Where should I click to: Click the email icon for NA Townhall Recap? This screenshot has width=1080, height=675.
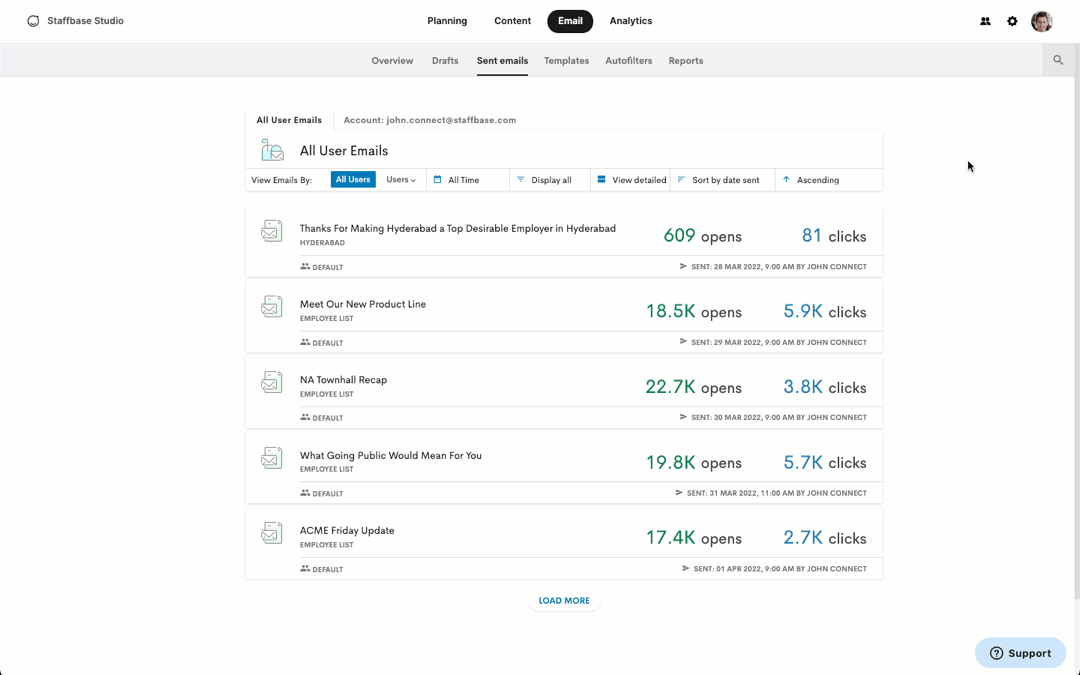[272, 382]
